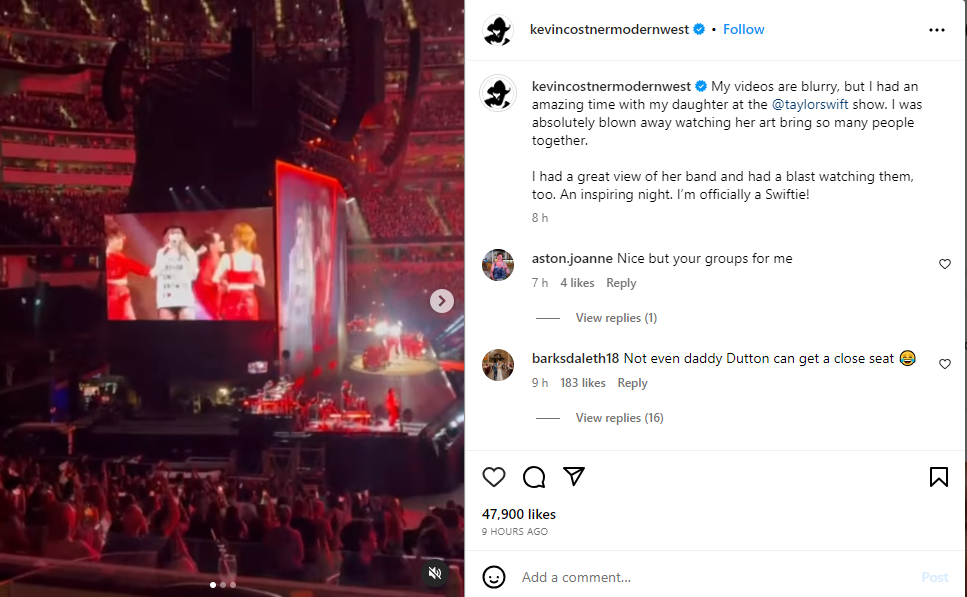Click the Add a comment field
Screen dimensions: 967x597
tap(700, 577)
